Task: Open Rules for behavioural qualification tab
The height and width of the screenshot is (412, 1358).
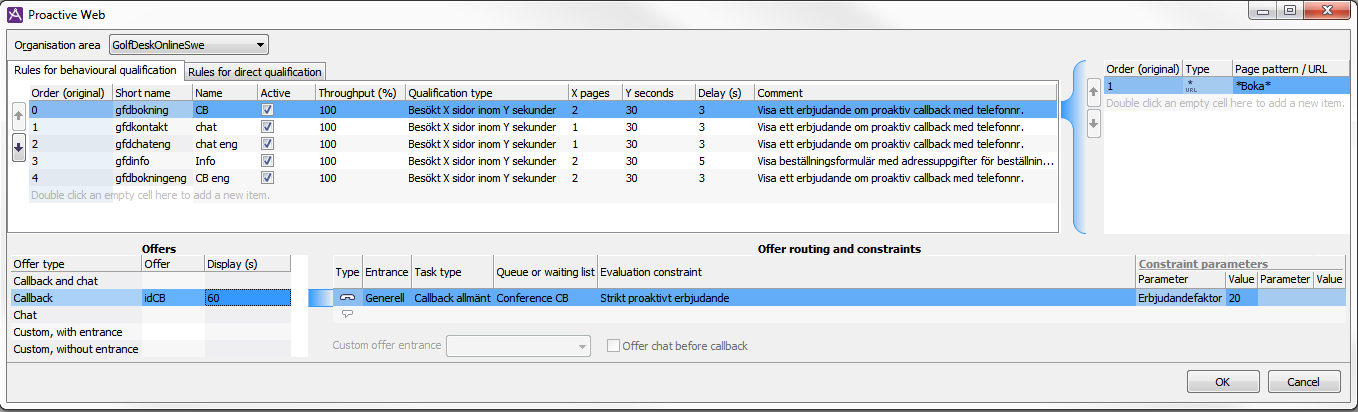Action: point(95,70)
